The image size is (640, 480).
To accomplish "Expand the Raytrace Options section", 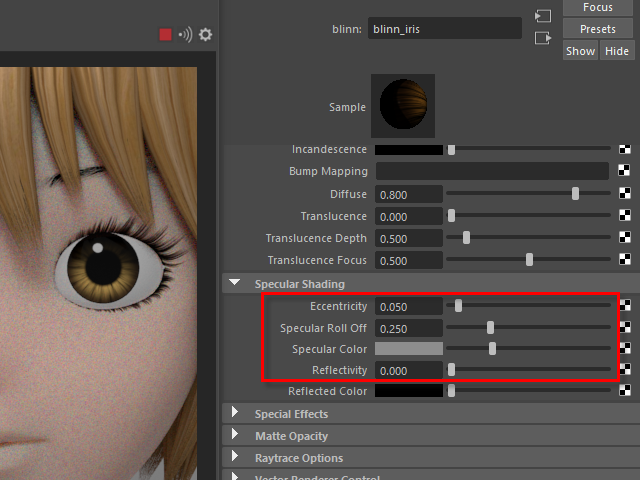I will (x=235, y=458).
